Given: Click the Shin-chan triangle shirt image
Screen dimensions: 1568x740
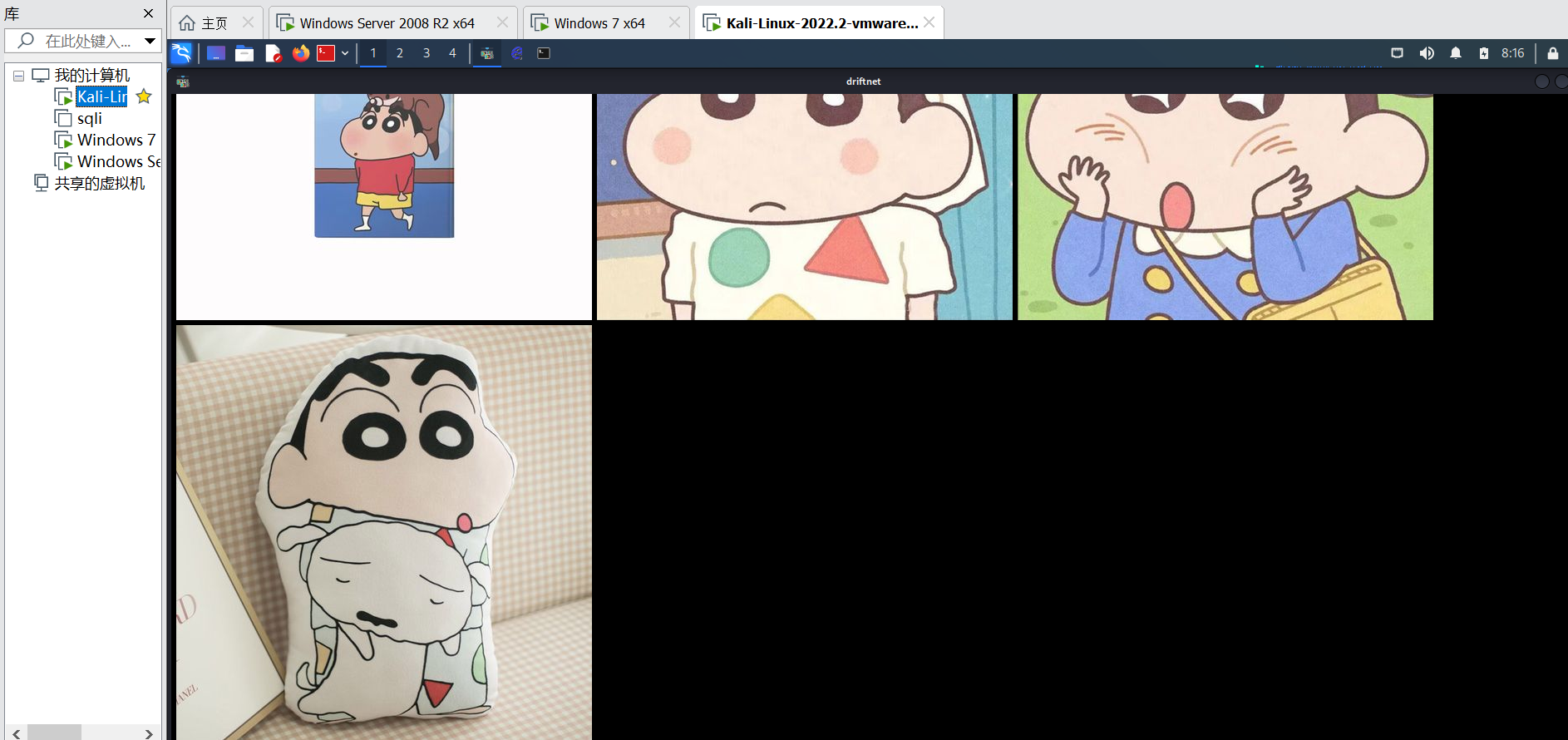Looking at the screenshot, I should point(805,207).
